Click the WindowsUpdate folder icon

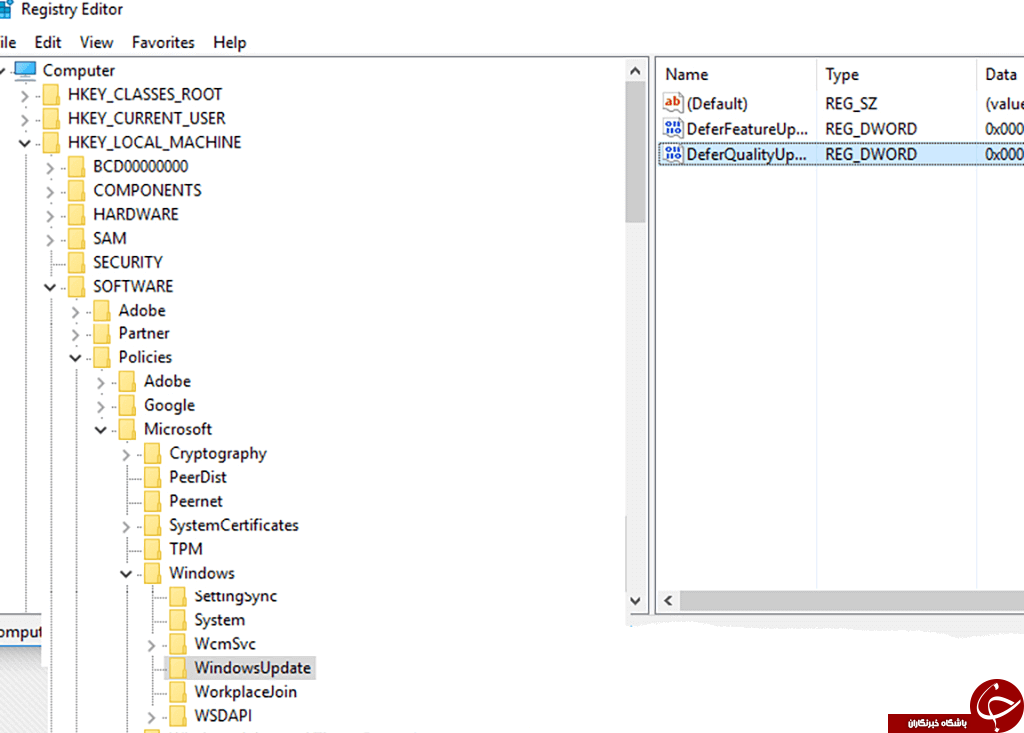pyautogui.click(x=178, y=668)
